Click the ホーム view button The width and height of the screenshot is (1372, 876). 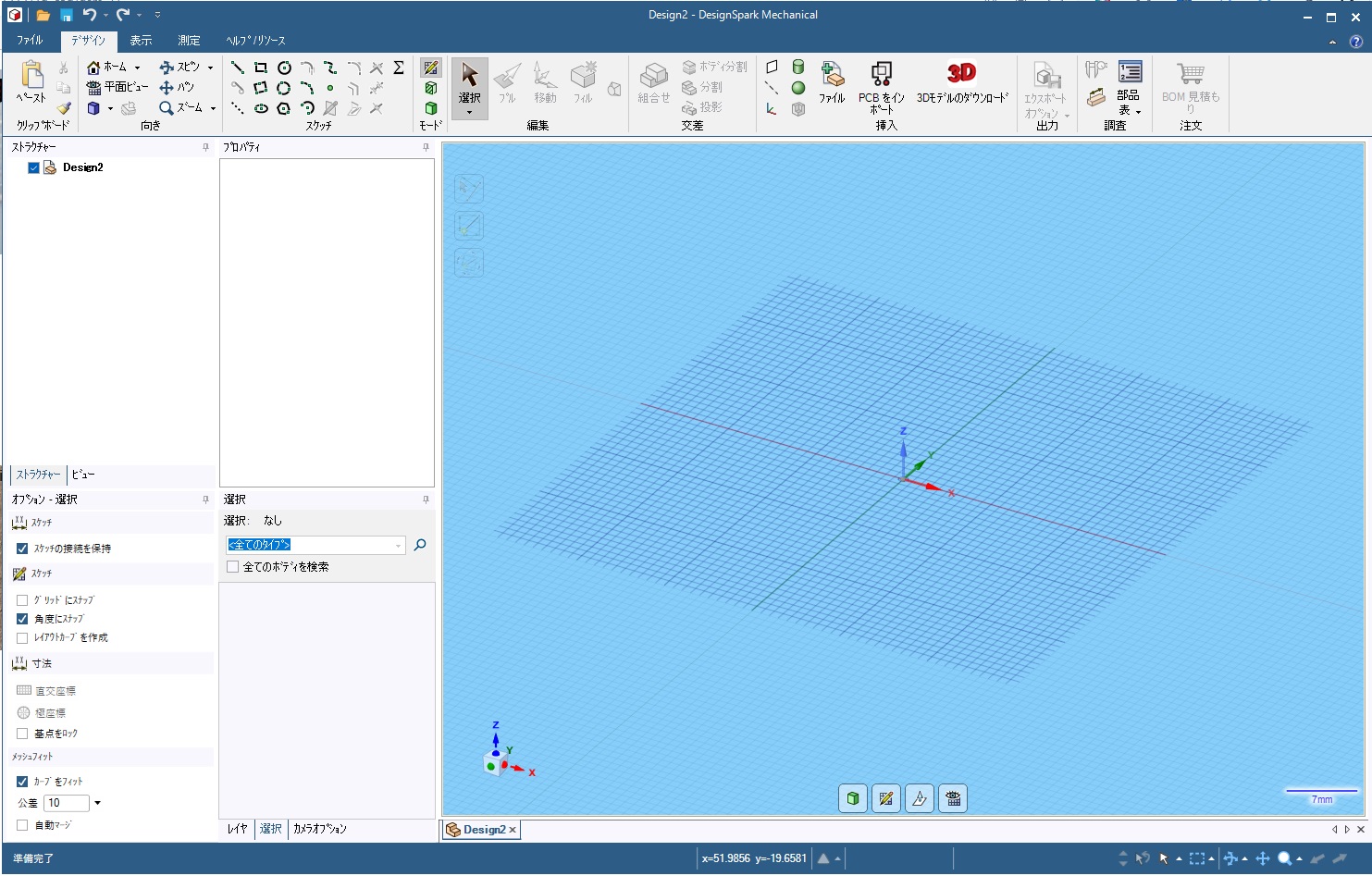click(107, 67)
